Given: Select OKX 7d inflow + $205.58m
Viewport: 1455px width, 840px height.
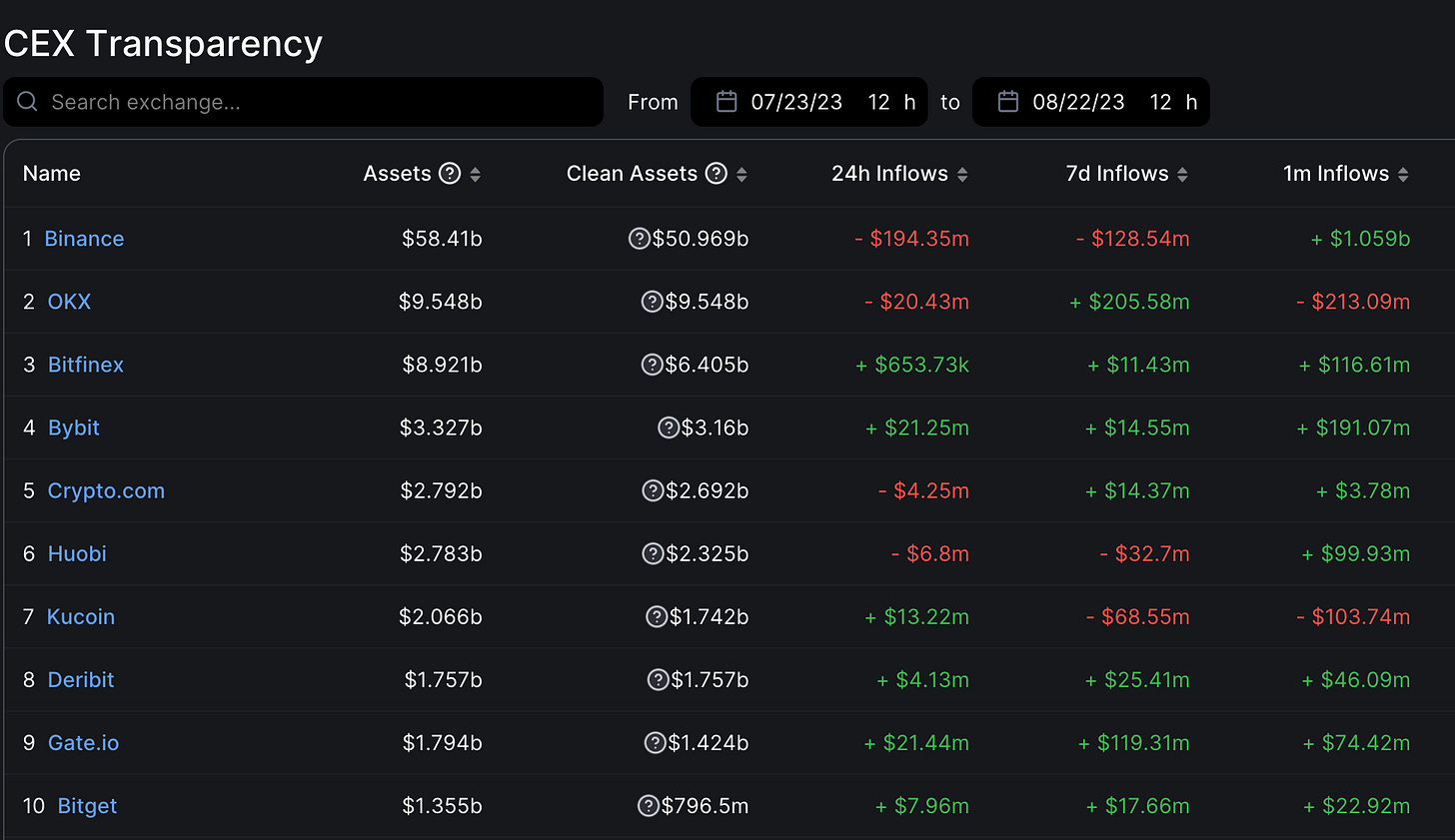Looking at the screenshot, I should click(1129, 302).
